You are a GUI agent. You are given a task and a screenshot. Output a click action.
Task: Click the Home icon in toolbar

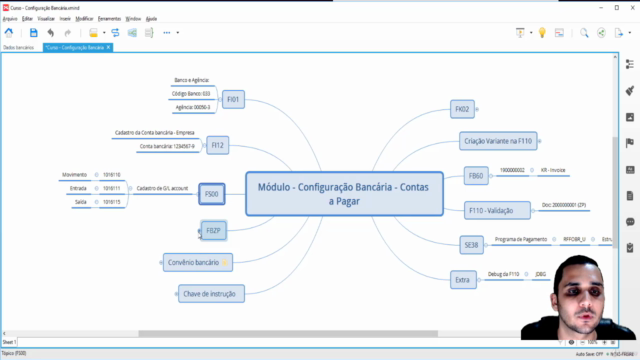click(x=9, y=33)
